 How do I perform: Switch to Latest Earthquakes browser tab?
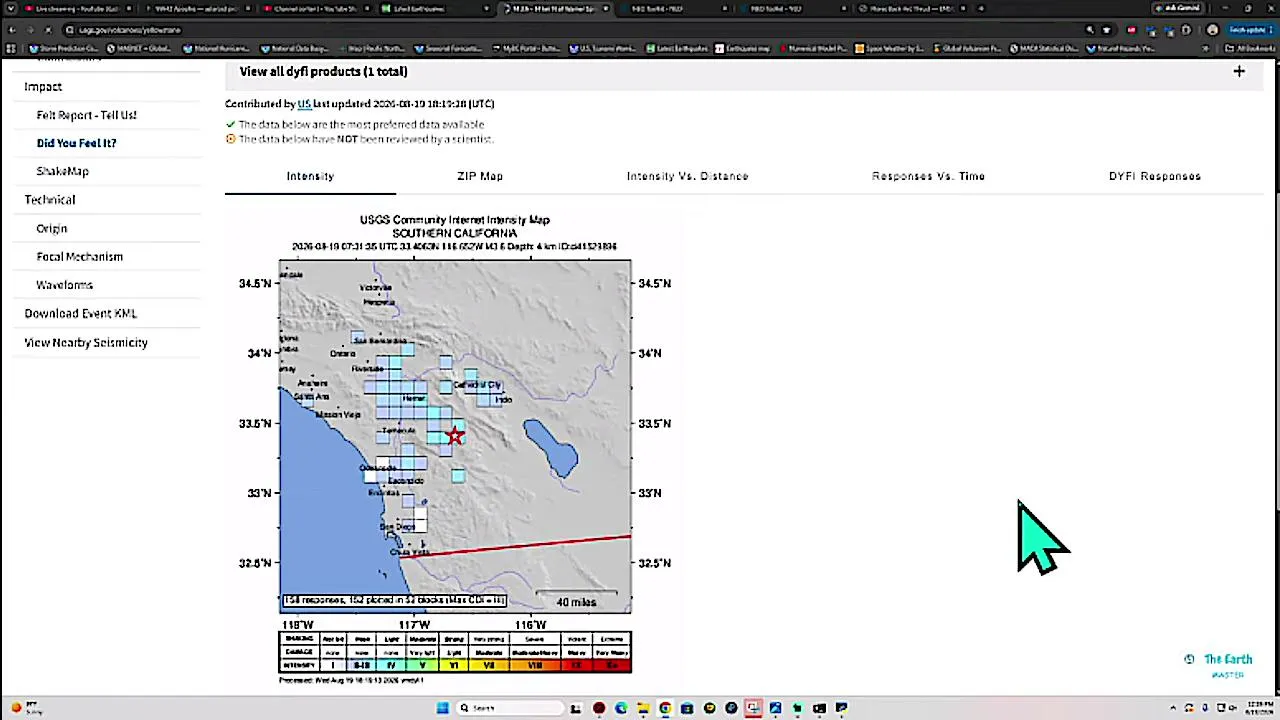click(x=436, y=8)
